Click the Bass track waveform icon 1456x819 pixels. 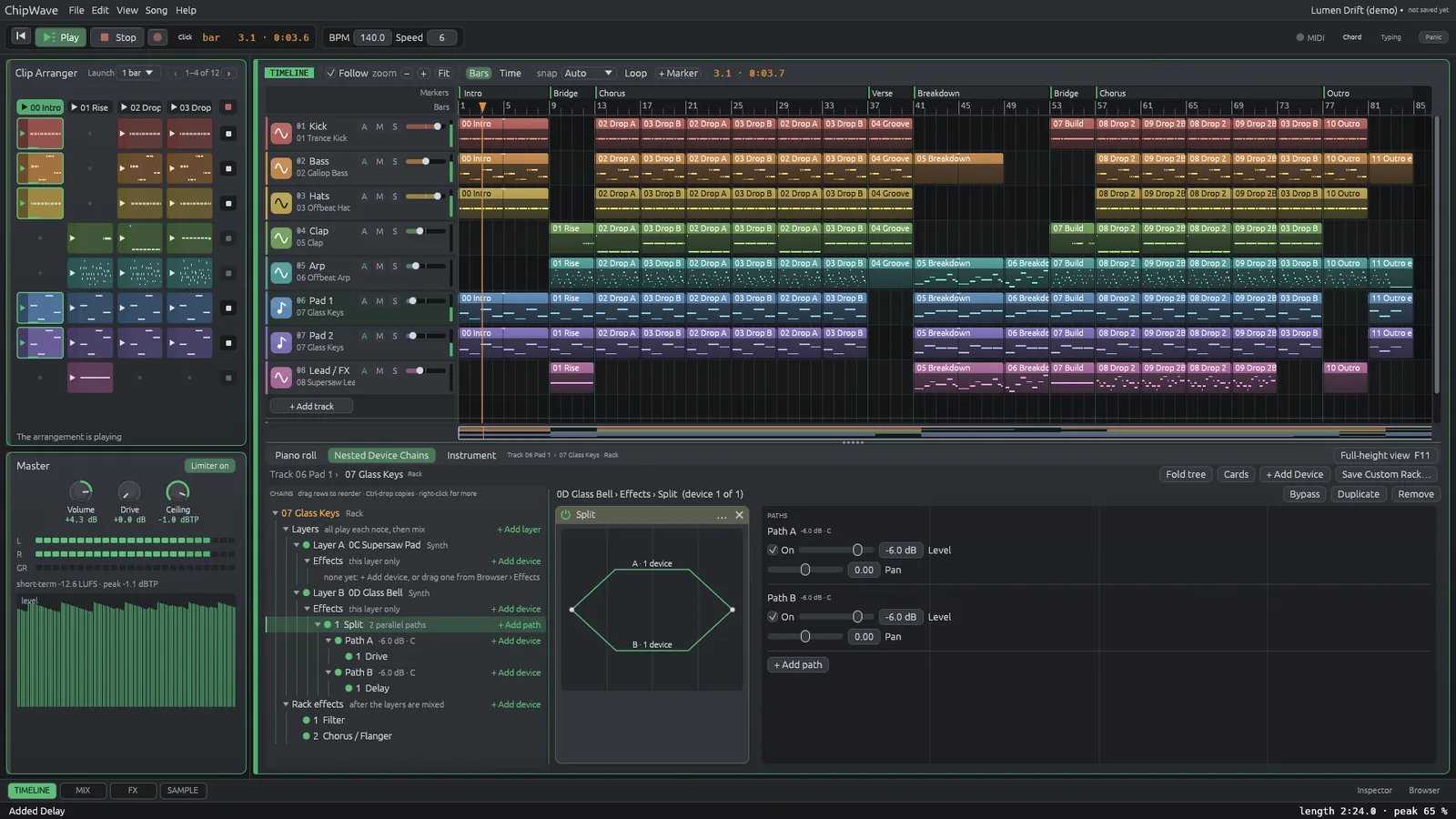coord(281,167)
